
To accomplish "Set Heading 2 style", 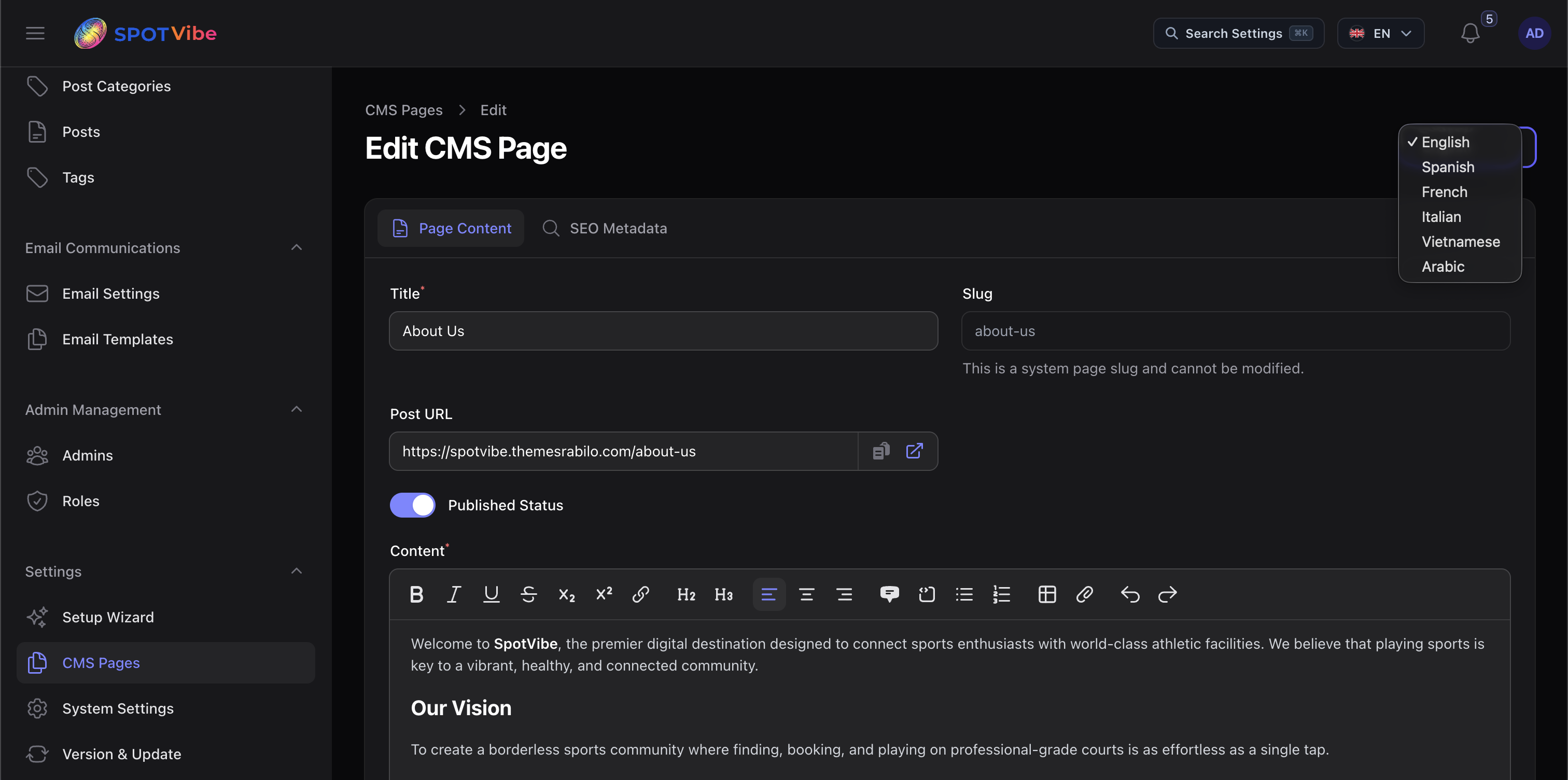I will (x=686, y=594).
